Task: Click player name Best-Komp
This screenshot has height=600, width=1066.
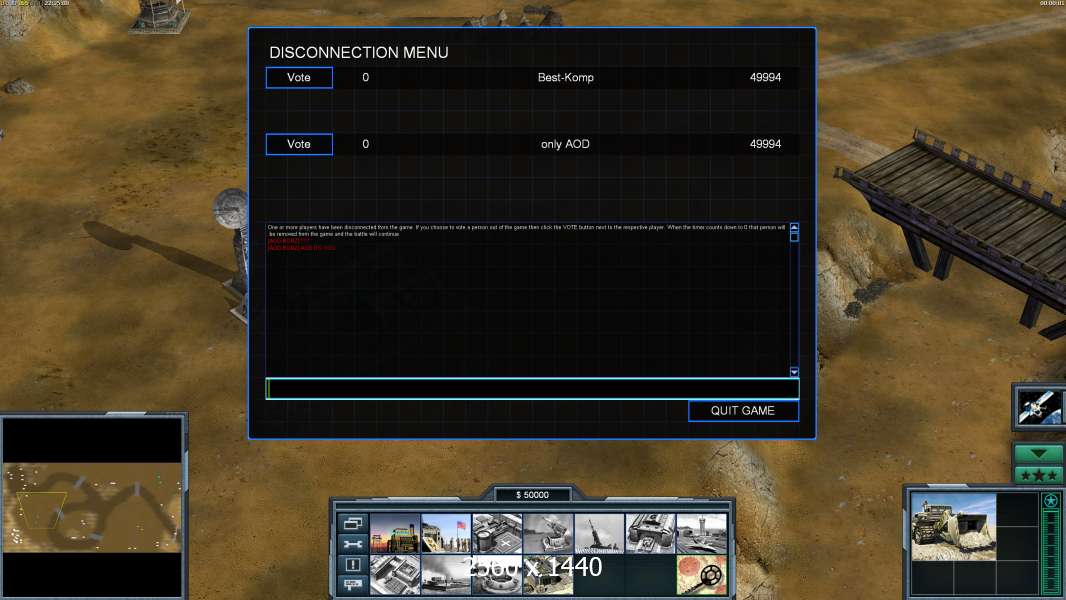Action: coord(566,77)
